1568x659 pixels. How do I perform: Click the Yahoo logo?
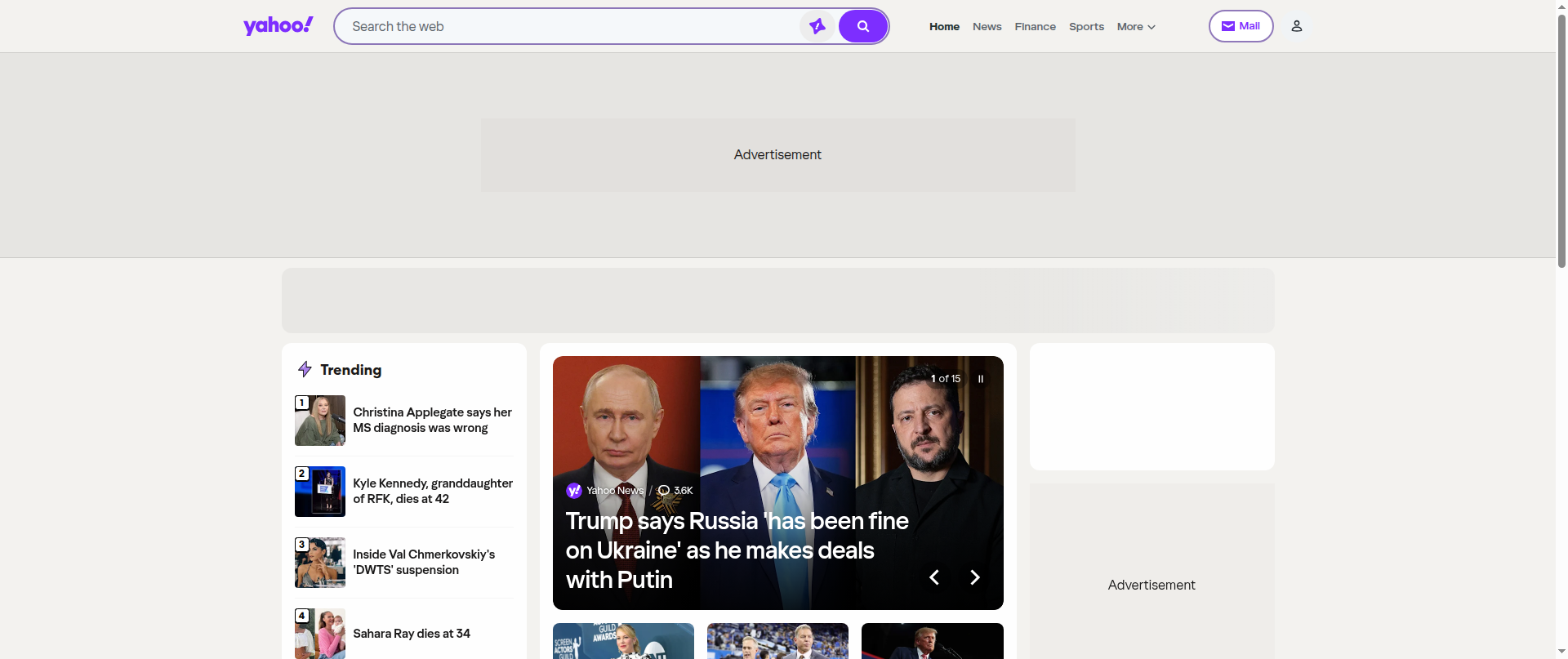[x=278, y=26]
